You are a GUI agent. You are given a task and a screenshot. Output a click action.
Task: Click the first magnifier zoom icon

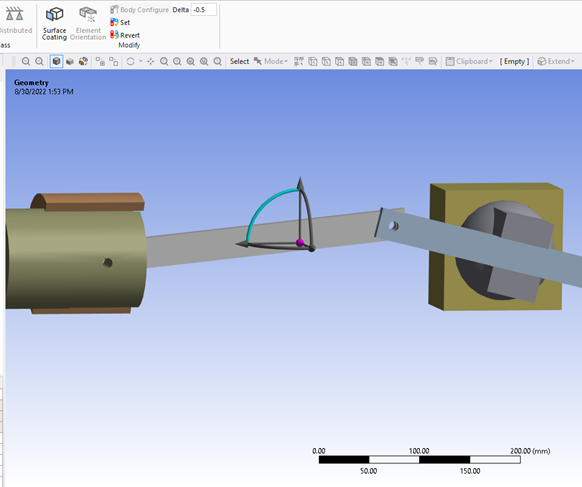(x=26, y=61)
